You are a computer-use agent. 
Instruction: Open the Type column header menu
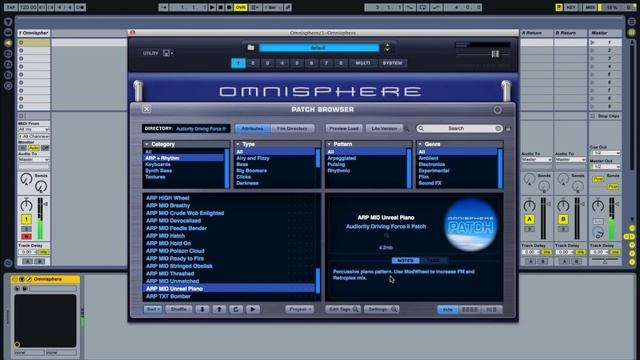pyautogui.click(x=277, y=144)
